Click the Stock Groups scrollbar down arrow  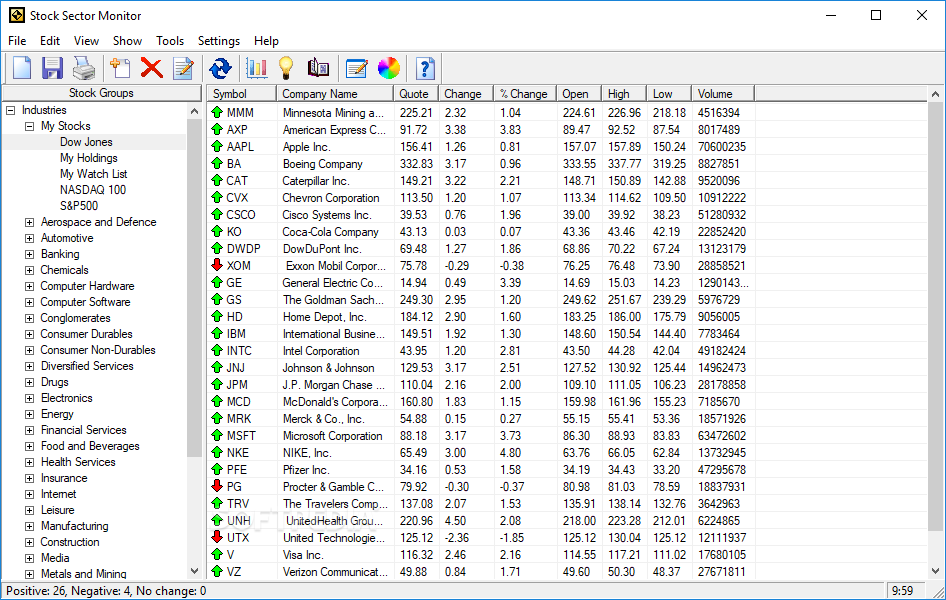194,570
